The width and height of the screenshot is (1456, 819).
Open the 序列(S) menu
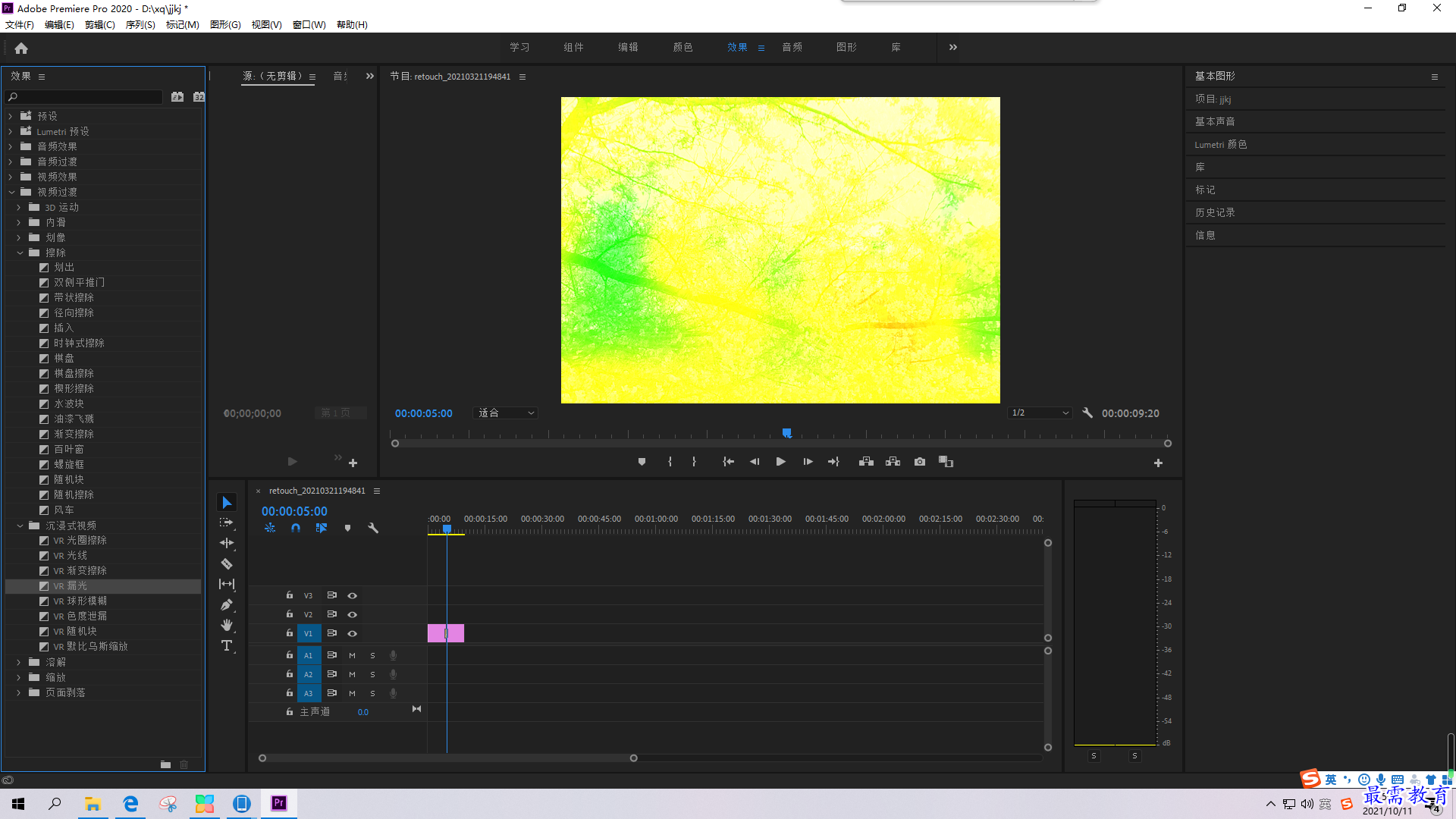pyautogui.click(x=140, y=24)
